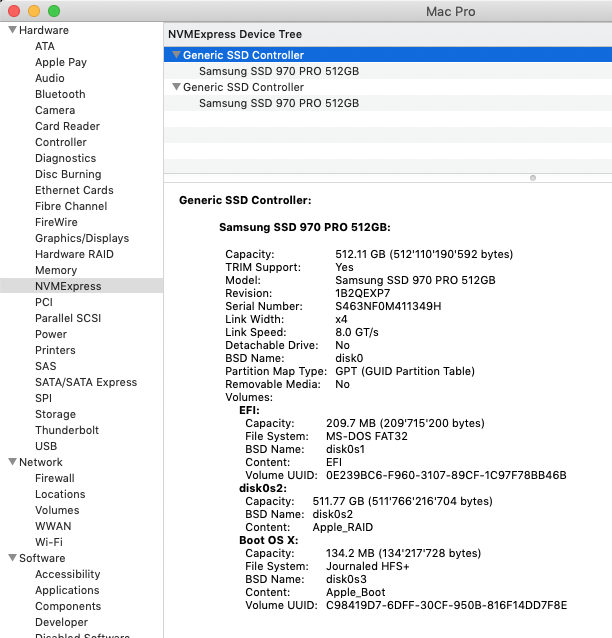
Task: Open Components under Software
Action: 68,606
